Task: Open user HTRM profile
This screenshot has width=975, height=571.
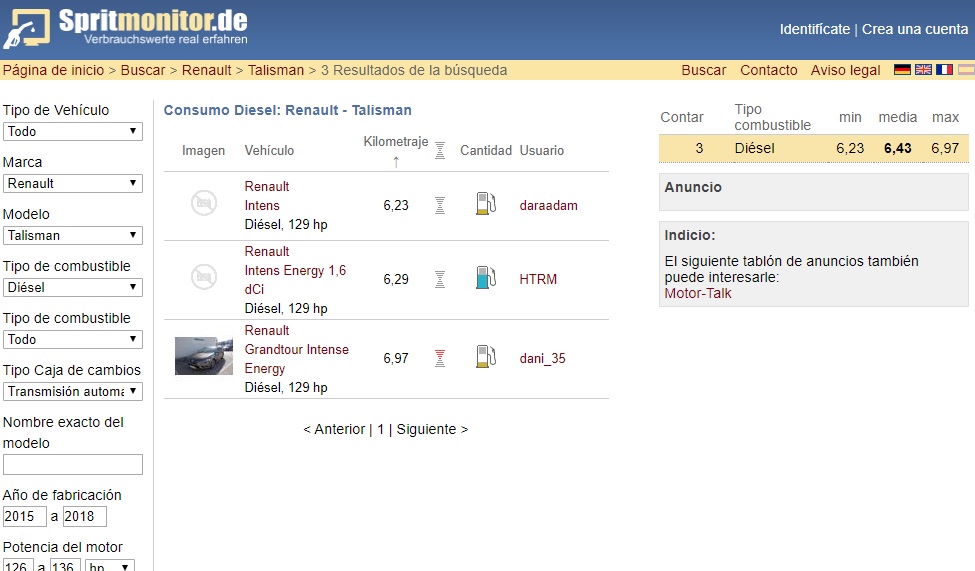Action: point(538,279)
